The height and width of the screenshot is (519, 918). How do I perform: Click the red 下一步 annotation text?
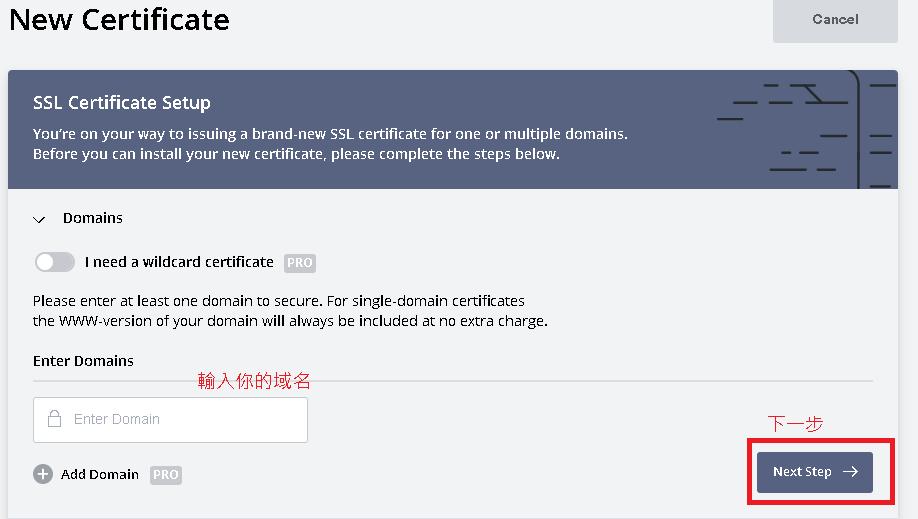coord(795,424)
